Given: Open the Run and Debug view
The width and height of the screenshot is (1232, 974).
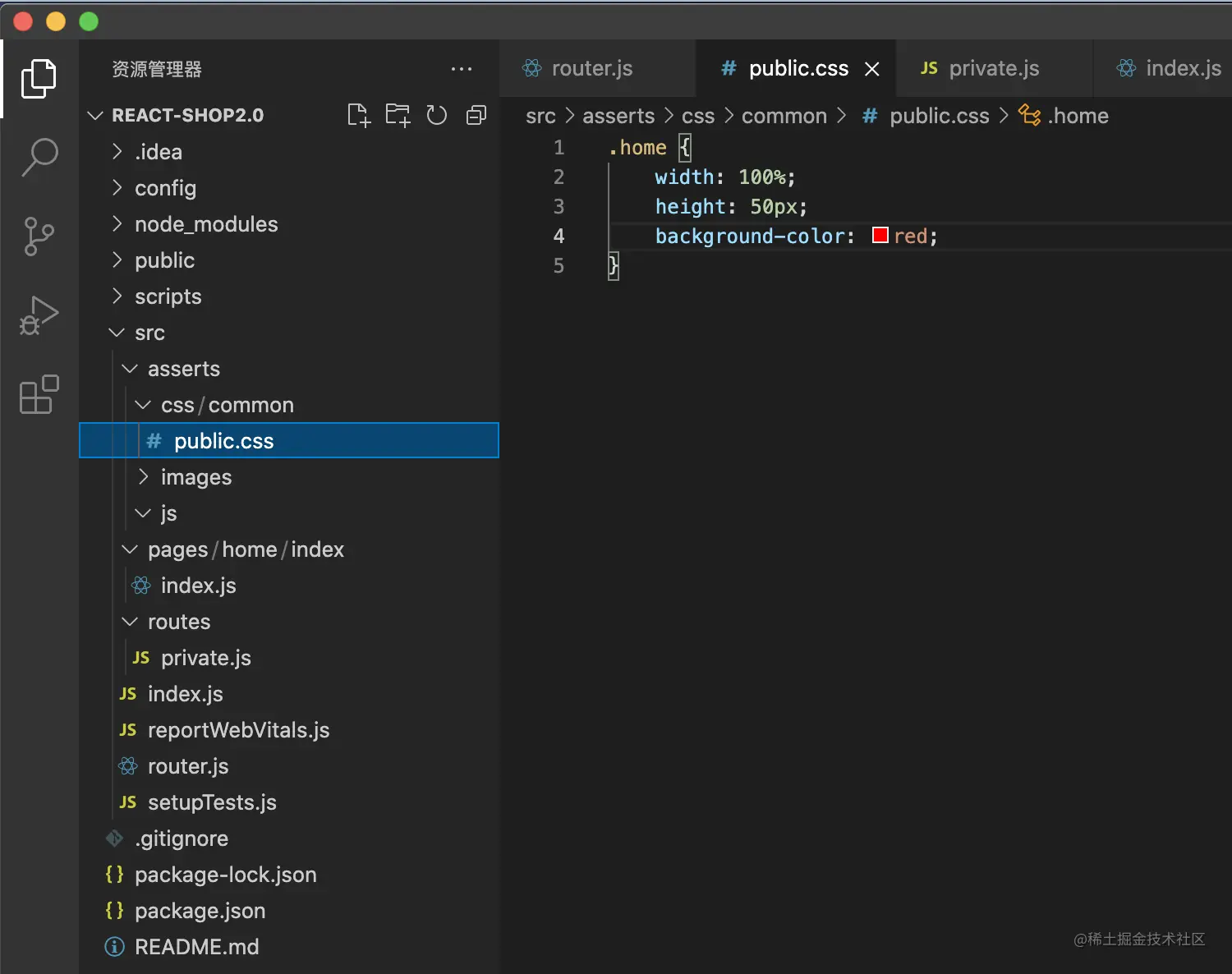Looking at the screenshot, I should (39, 315).
